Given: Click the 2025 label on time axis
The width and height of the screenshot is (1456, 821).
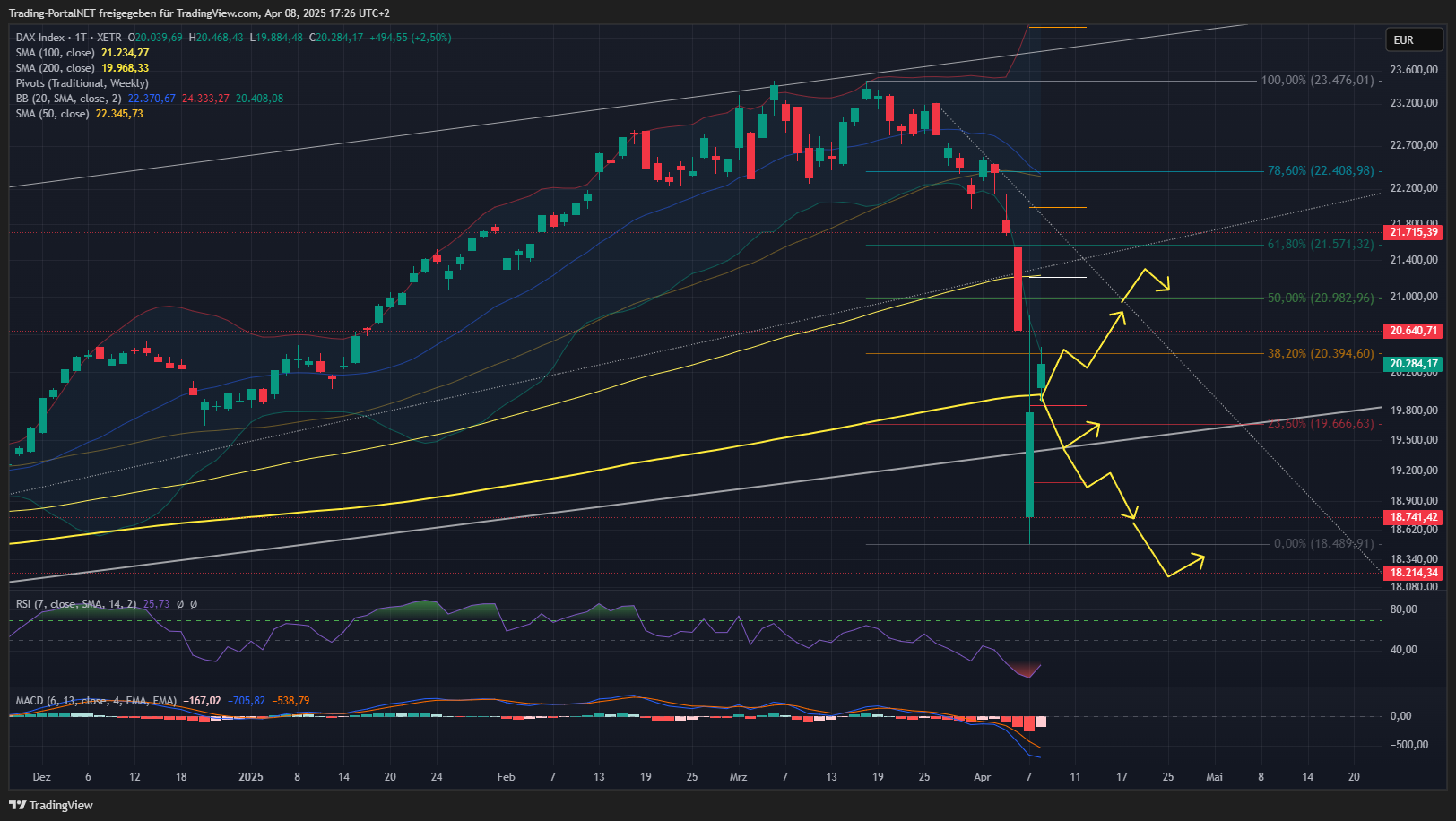Looking at the screenshot, I should pos(251,777).
